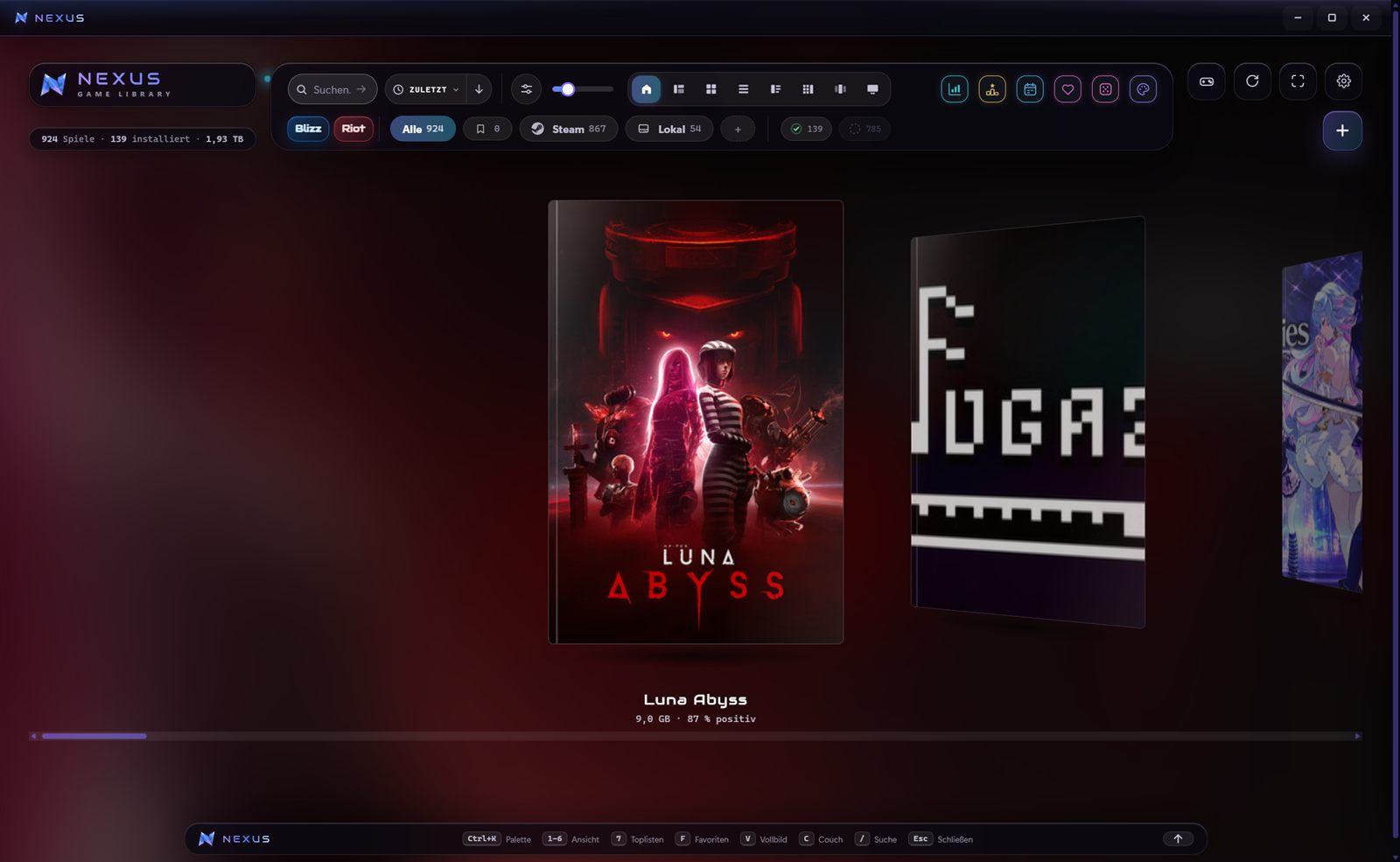Click the Riot launcher button
The image size is (1400, 862).
tap(353, 129)
